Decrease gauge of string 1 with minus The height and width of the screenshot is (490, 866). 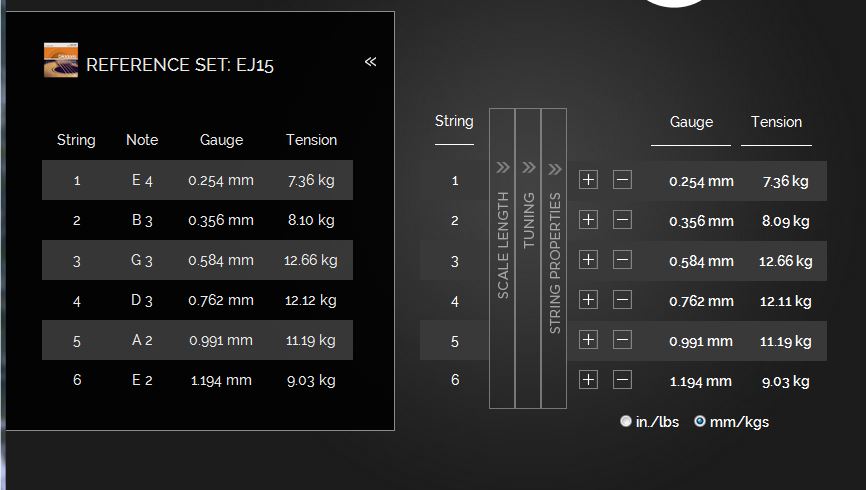pos(622,180)
